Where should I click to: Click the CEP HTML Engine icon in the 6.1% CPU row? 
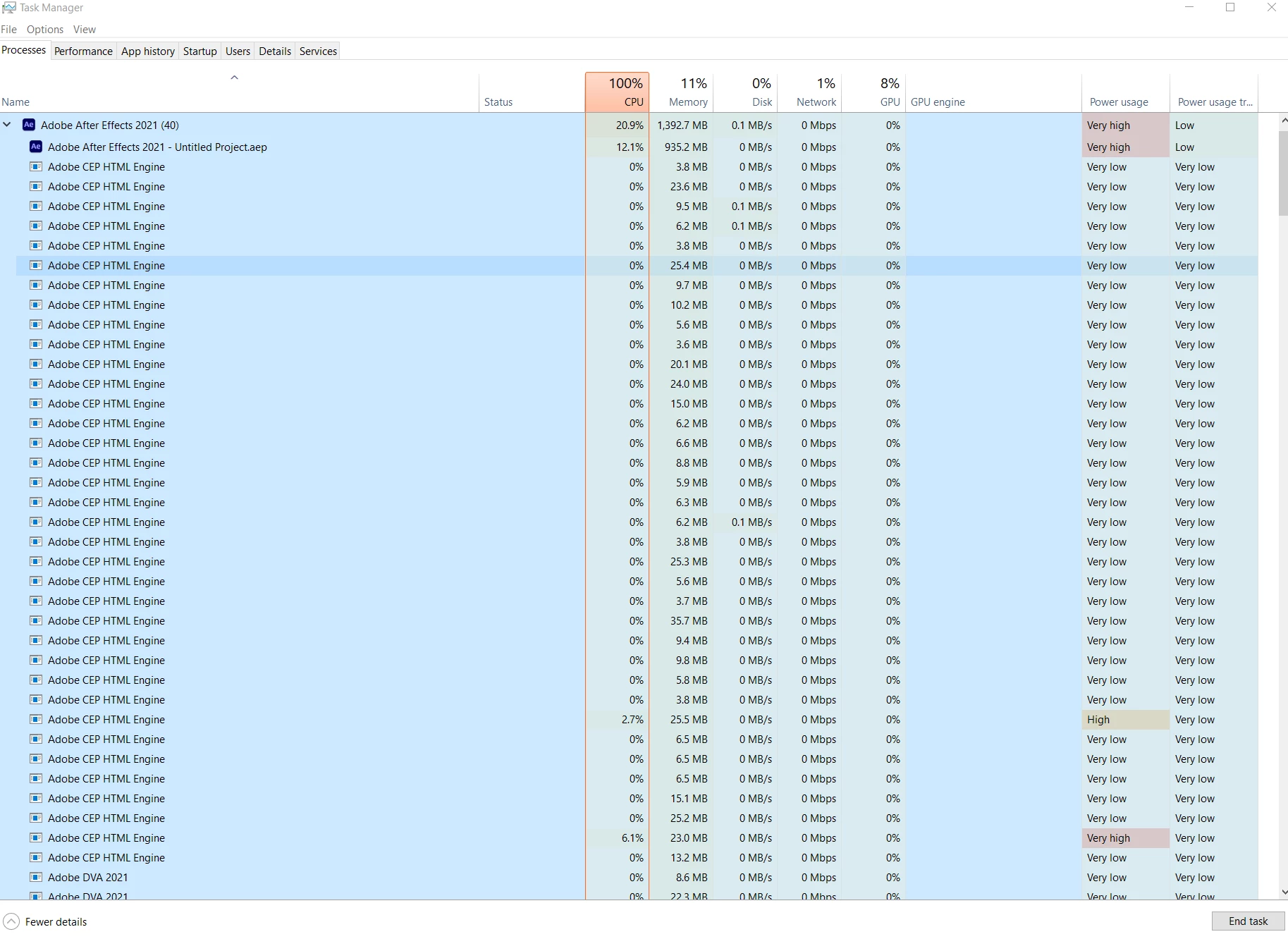tap(35, 838)
